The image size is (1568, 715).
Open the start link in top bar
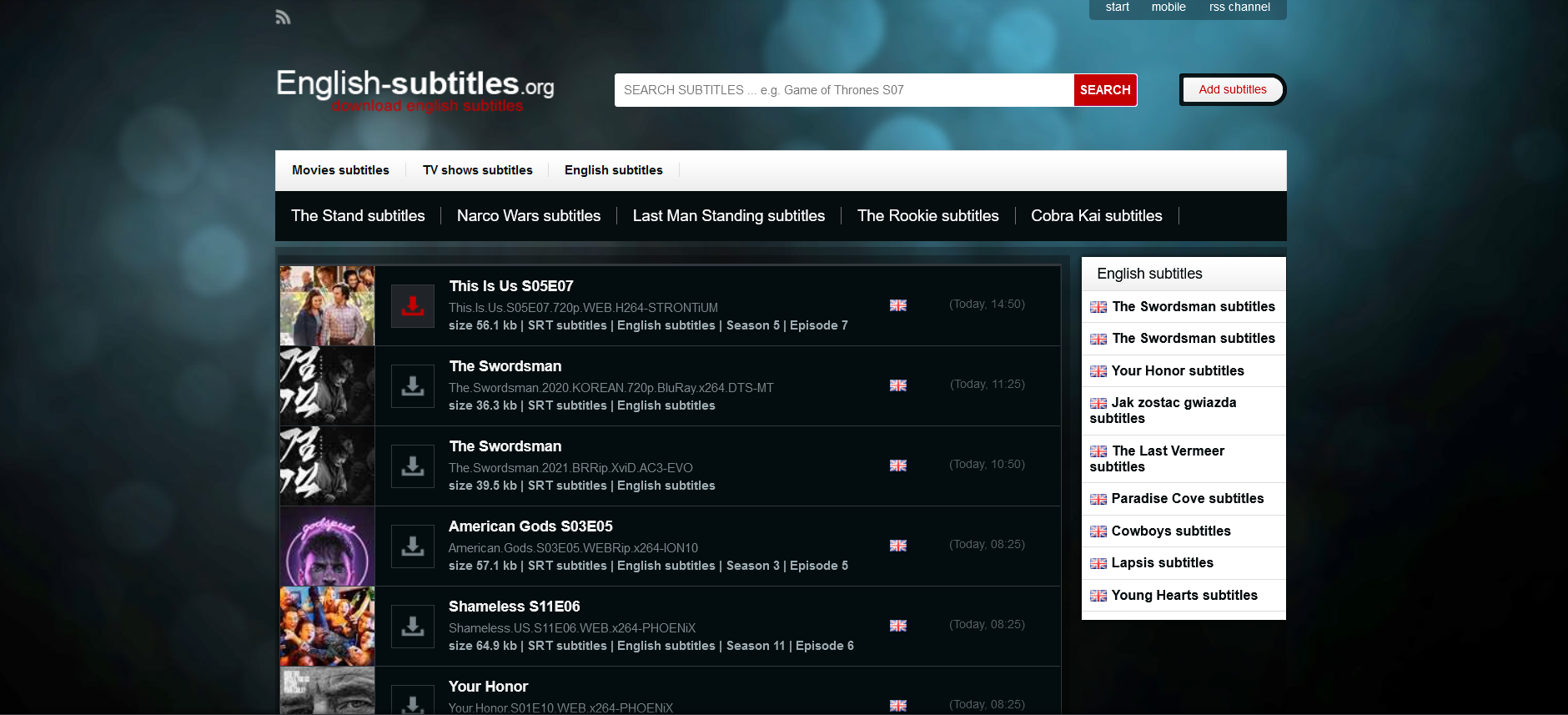coord(1118,8)
